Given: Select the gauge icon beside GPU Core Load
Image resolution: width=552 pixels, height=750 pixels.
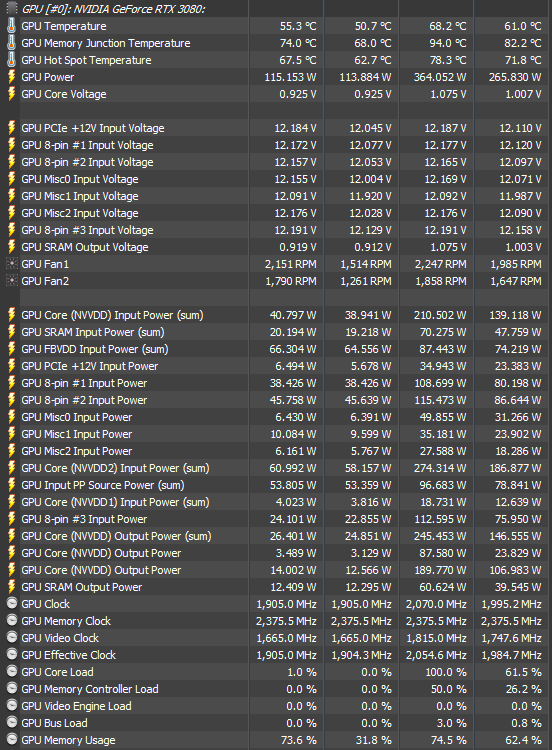Looking at the screenshot, I should pos(11,672).
